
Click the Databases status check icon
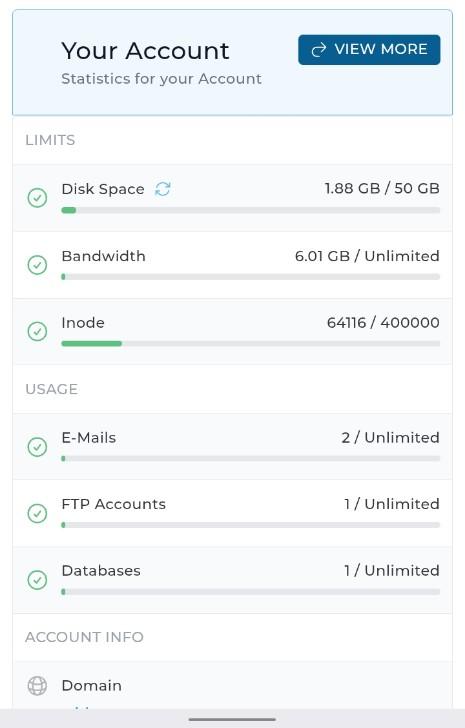click(x=37, y=580)
